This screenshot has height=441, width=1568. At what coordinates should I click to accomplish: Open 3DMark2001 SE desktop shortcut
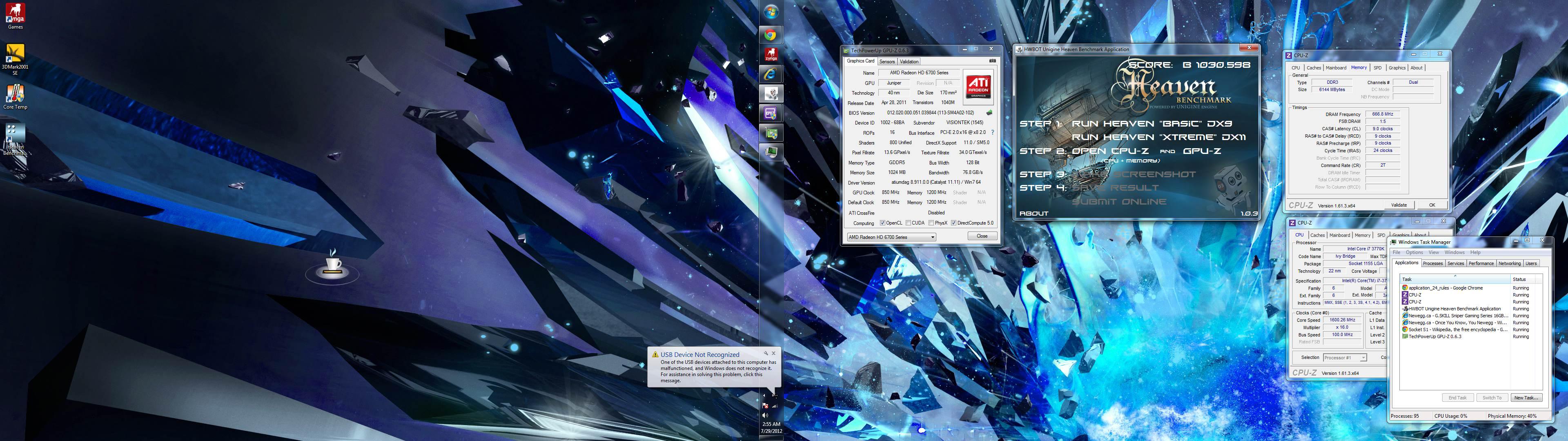click(x=15, y=59)
